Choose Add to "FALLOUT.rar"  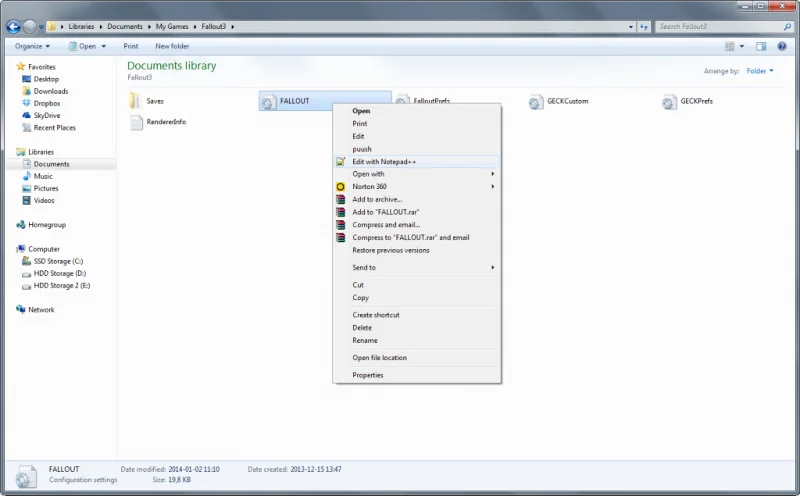[416, 212]
